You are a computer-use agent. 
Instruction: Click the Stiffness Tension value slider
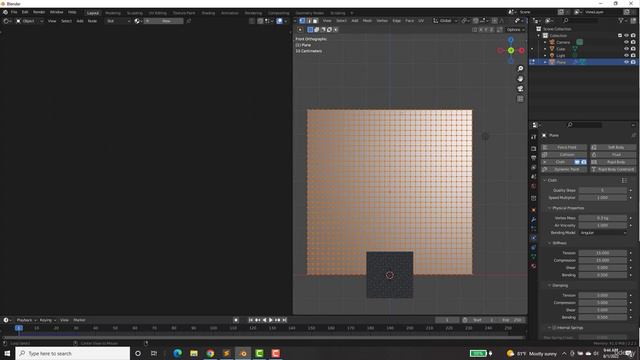click(x=603, y=253)
